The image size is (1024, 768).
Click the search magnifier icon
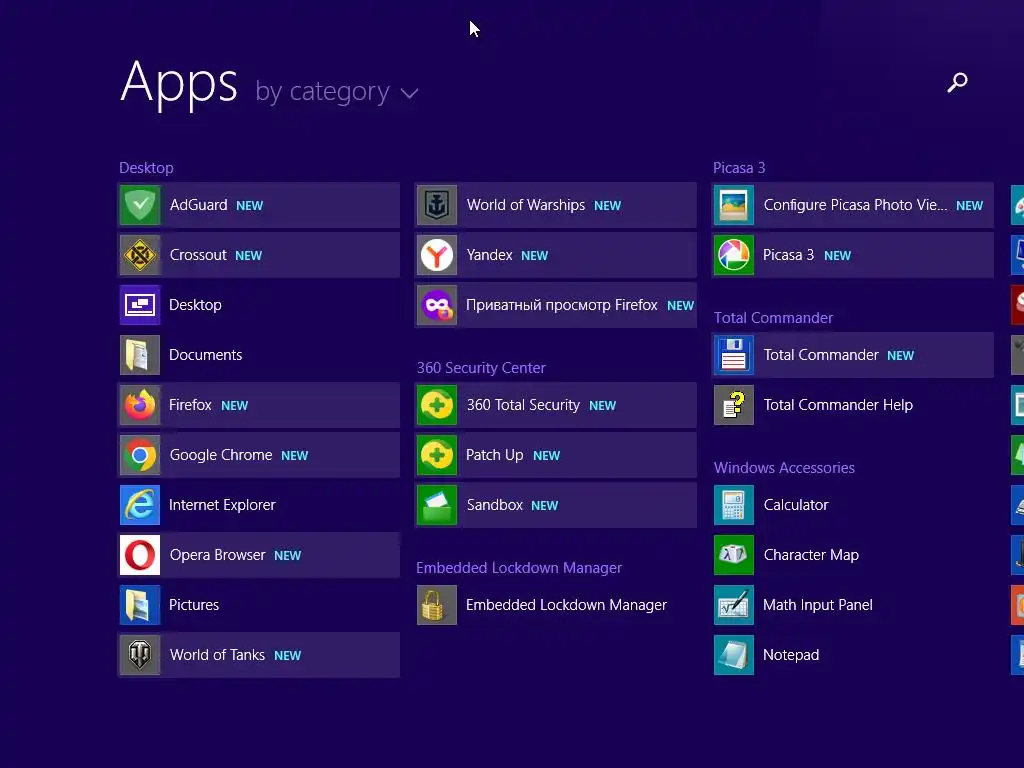[957, 82]
